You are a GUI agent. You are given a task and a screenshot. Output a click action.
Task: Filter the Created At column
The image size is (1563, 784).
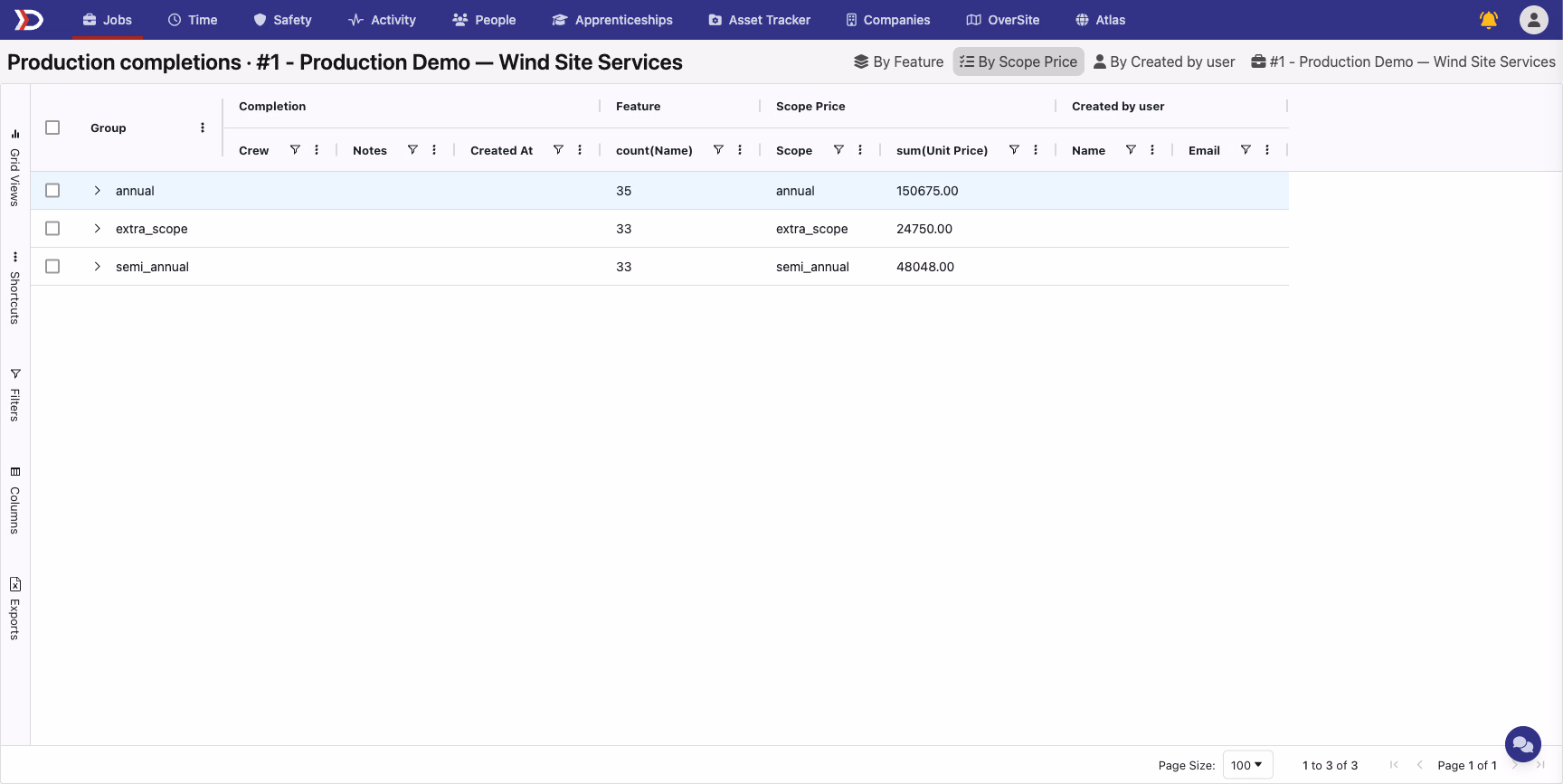click(x=558, y=150)
